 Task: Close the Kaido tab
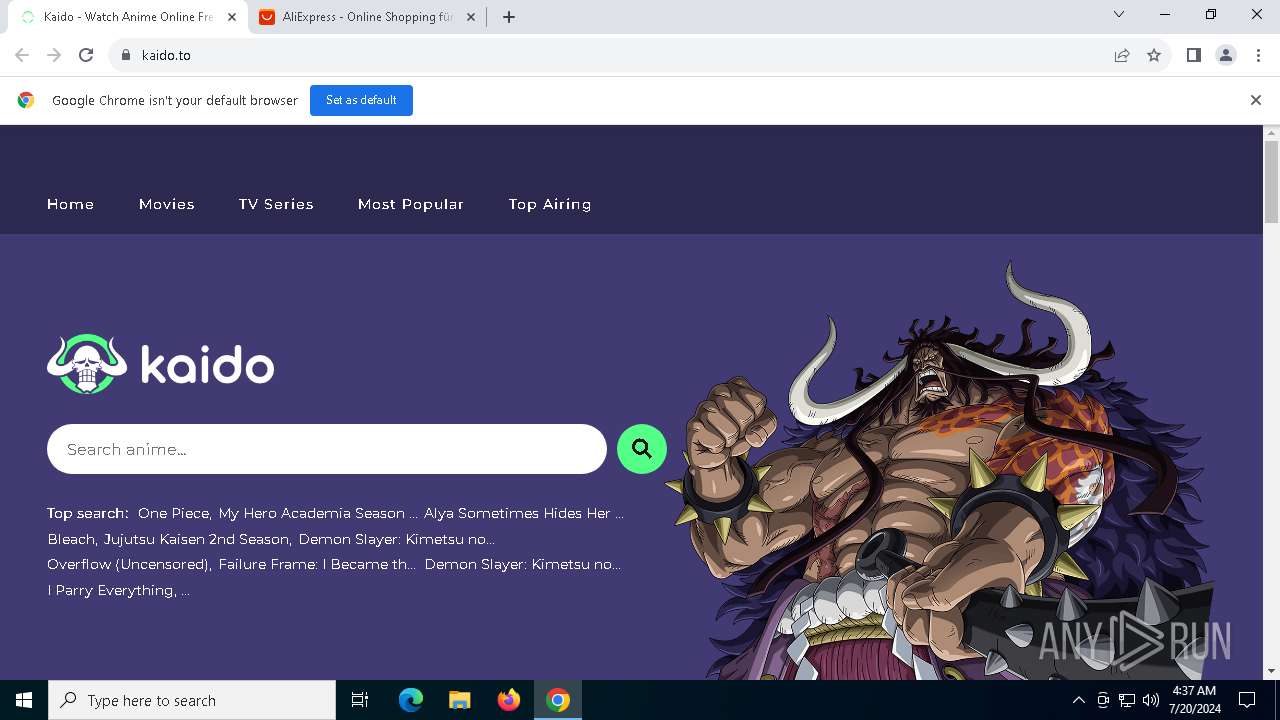click(x=232, y=17)
